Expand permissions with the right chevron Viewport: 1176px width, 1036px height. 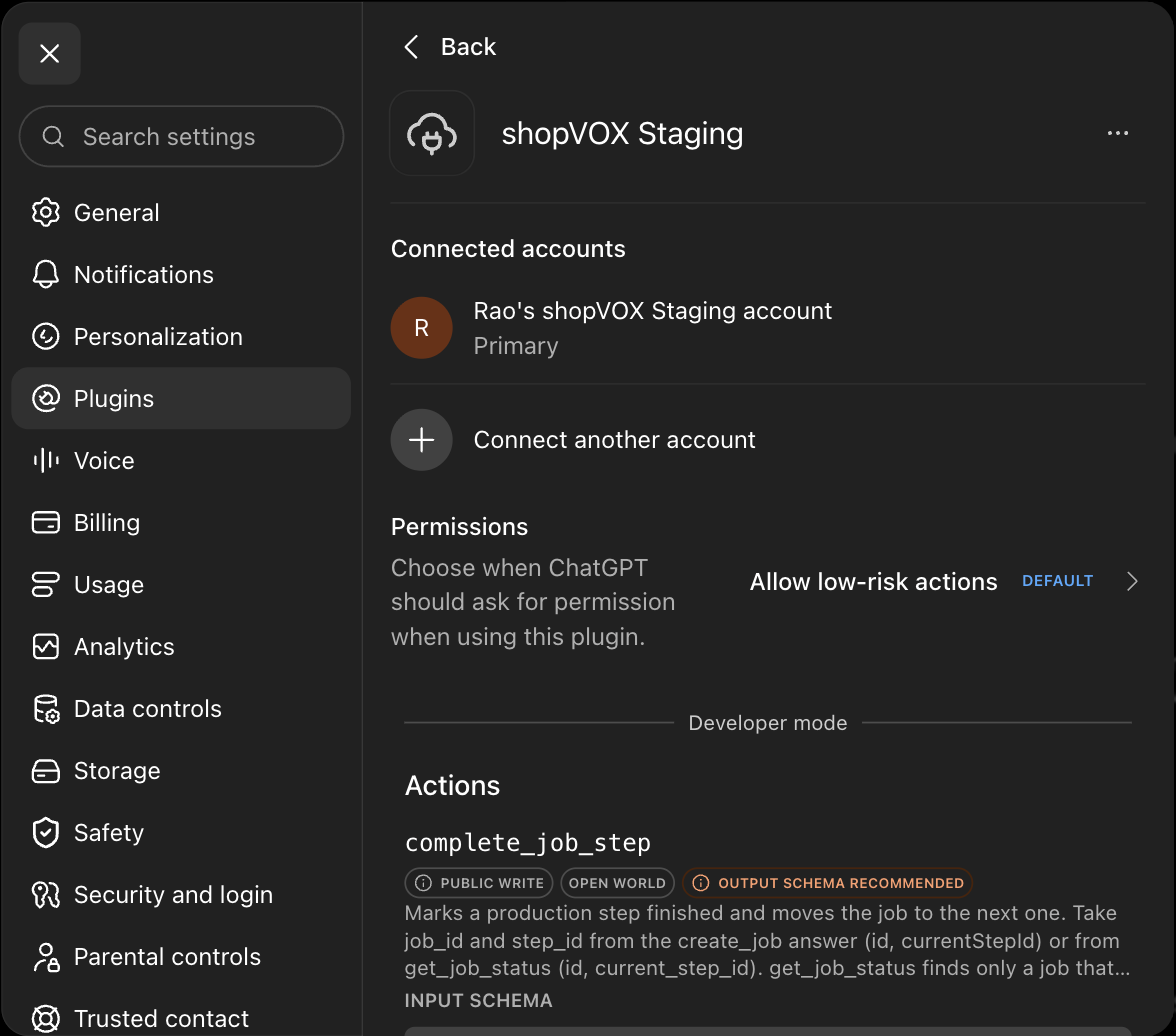click(1132, 581)
